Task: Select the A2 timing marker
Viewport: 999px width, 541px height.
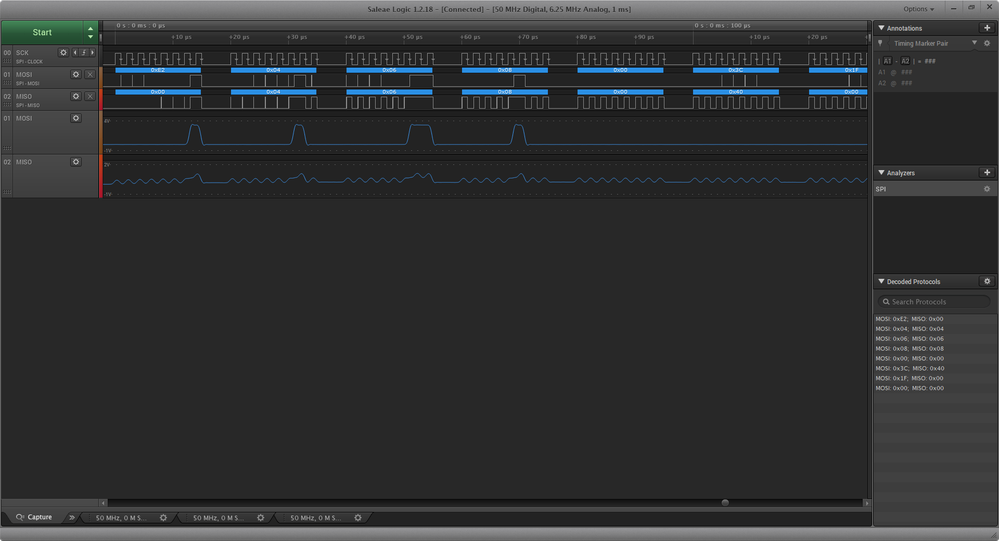Action: coord(905,61)
